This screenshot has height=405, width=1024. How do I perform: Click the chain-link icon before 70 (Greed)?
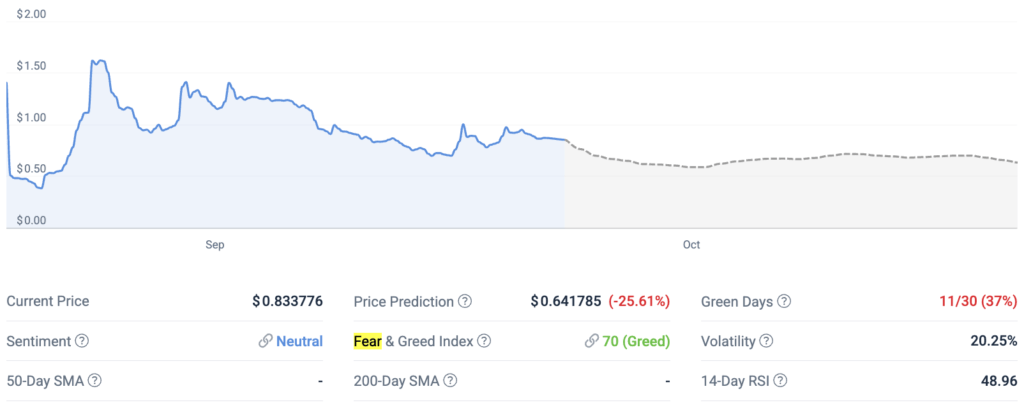[x=591, y=341]
